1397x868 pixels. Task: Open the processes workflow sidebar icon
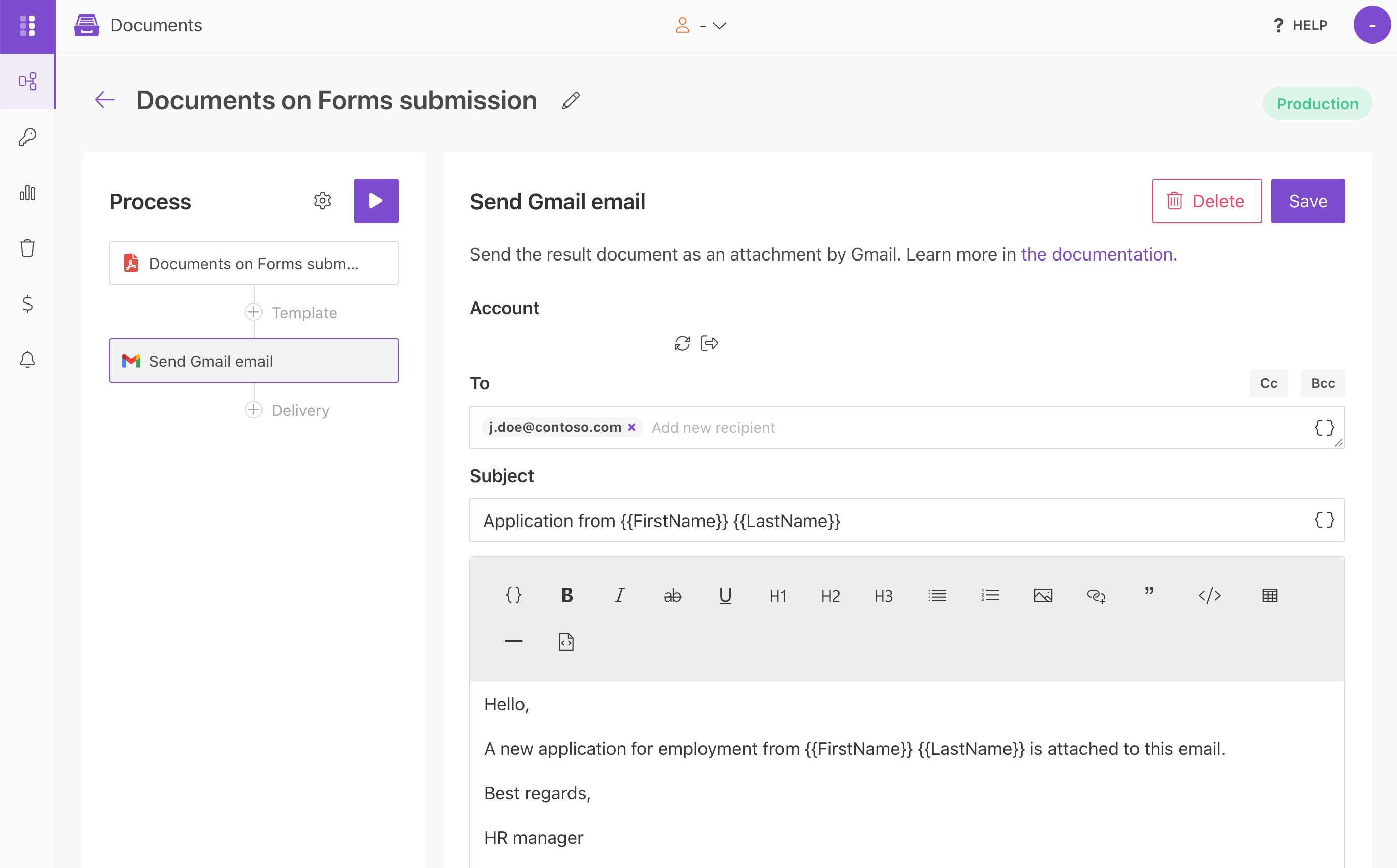[27, 81]
